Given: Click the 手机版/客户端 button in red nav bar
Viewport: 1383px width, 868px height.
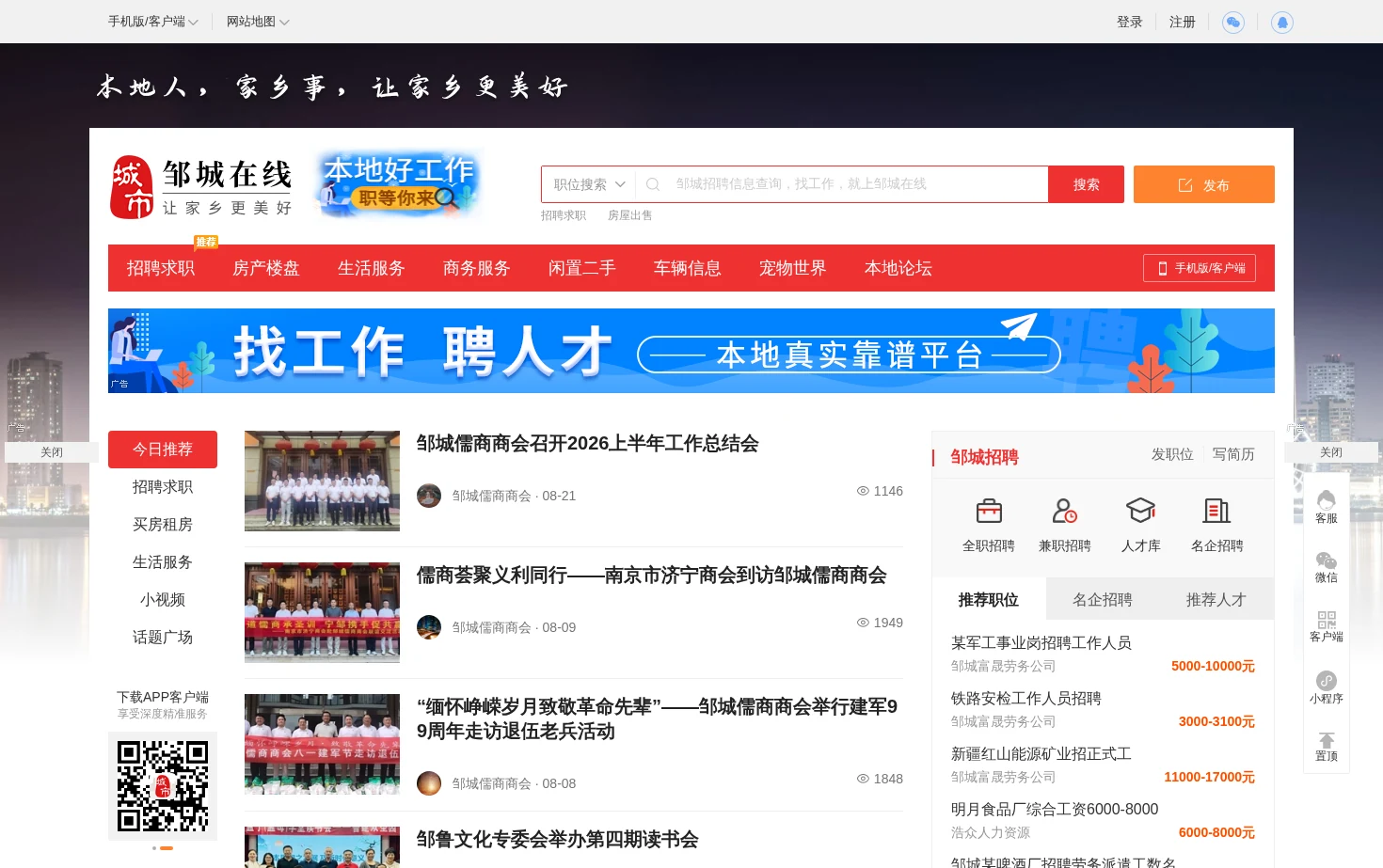Looking at the screenshot, I should [x=1200, y=268].
